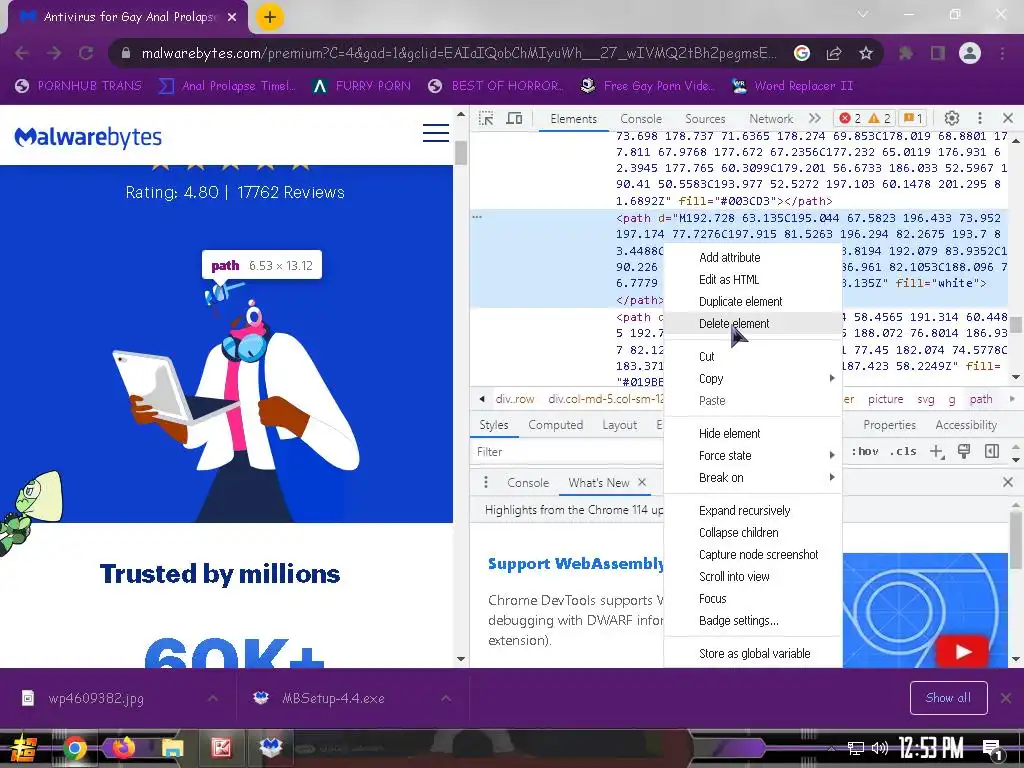This screenshot has width=1024, height=768.
Task: Choose Expand recursively
Action: (753, 511)
